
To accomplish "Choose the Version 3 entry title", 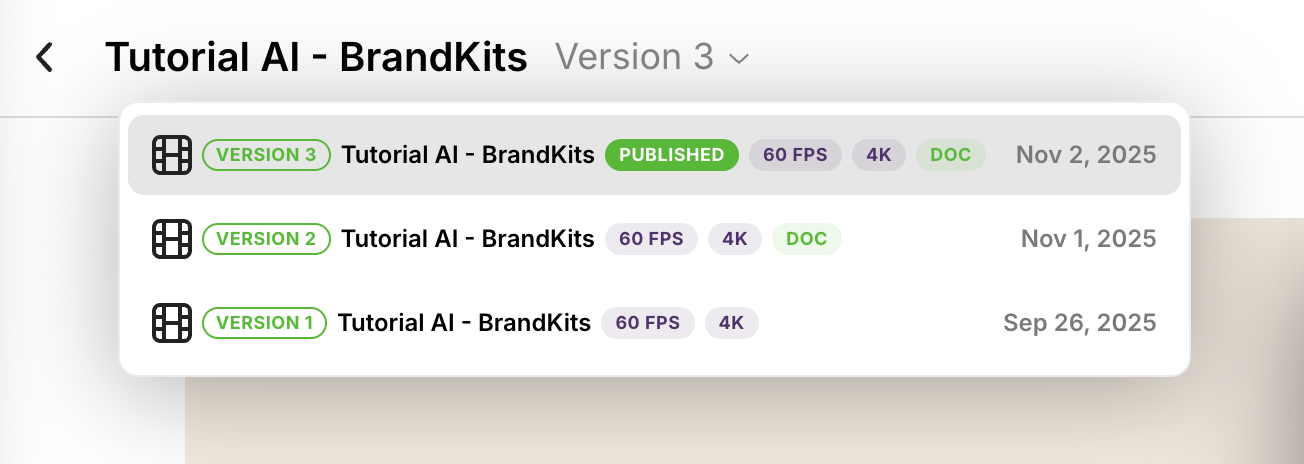I will [x=467, y=155].
